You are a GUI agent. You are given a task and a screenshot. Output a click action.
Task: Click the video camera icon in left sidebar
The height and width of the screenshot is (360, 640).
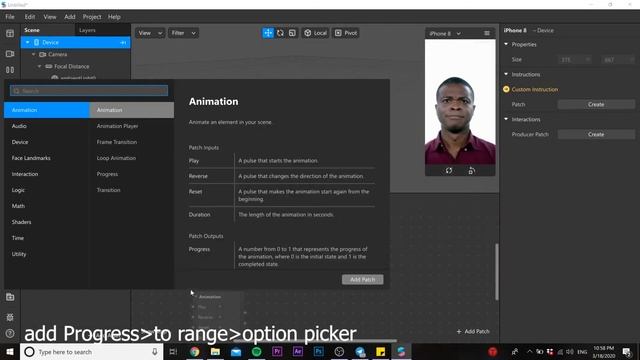point(10,54)
